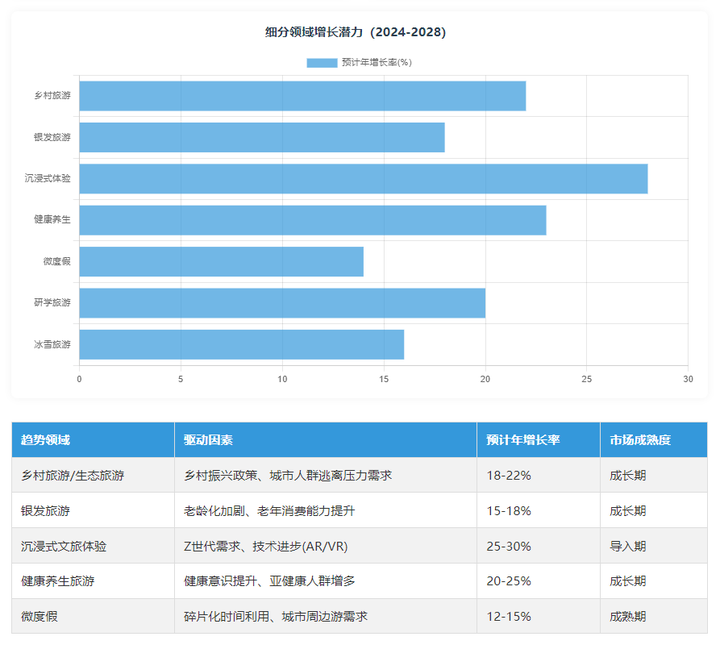Select the 乡村旅游 bar in the chart
Screen dimensions: 720x649
click(303, 96)
